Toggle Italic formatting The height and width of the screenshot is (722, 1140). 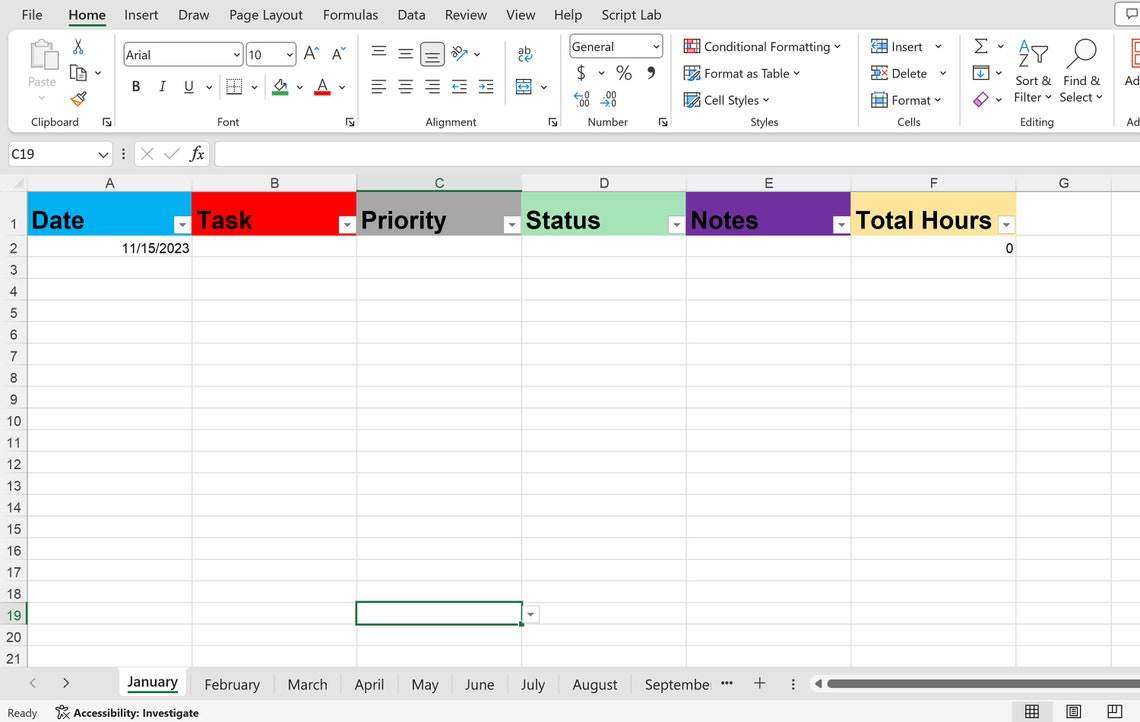pos(162,87)
